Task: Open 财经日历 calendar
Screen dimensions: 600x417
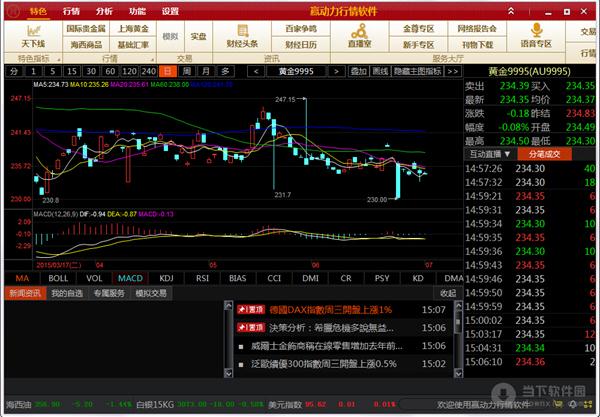Action: [x=301, y=45]
